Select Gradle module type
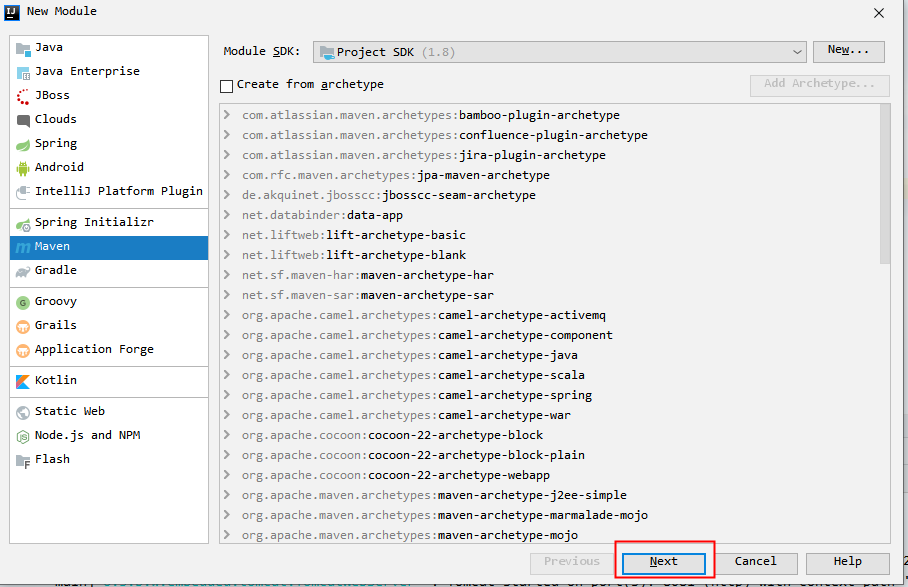 tap(109, 270)
